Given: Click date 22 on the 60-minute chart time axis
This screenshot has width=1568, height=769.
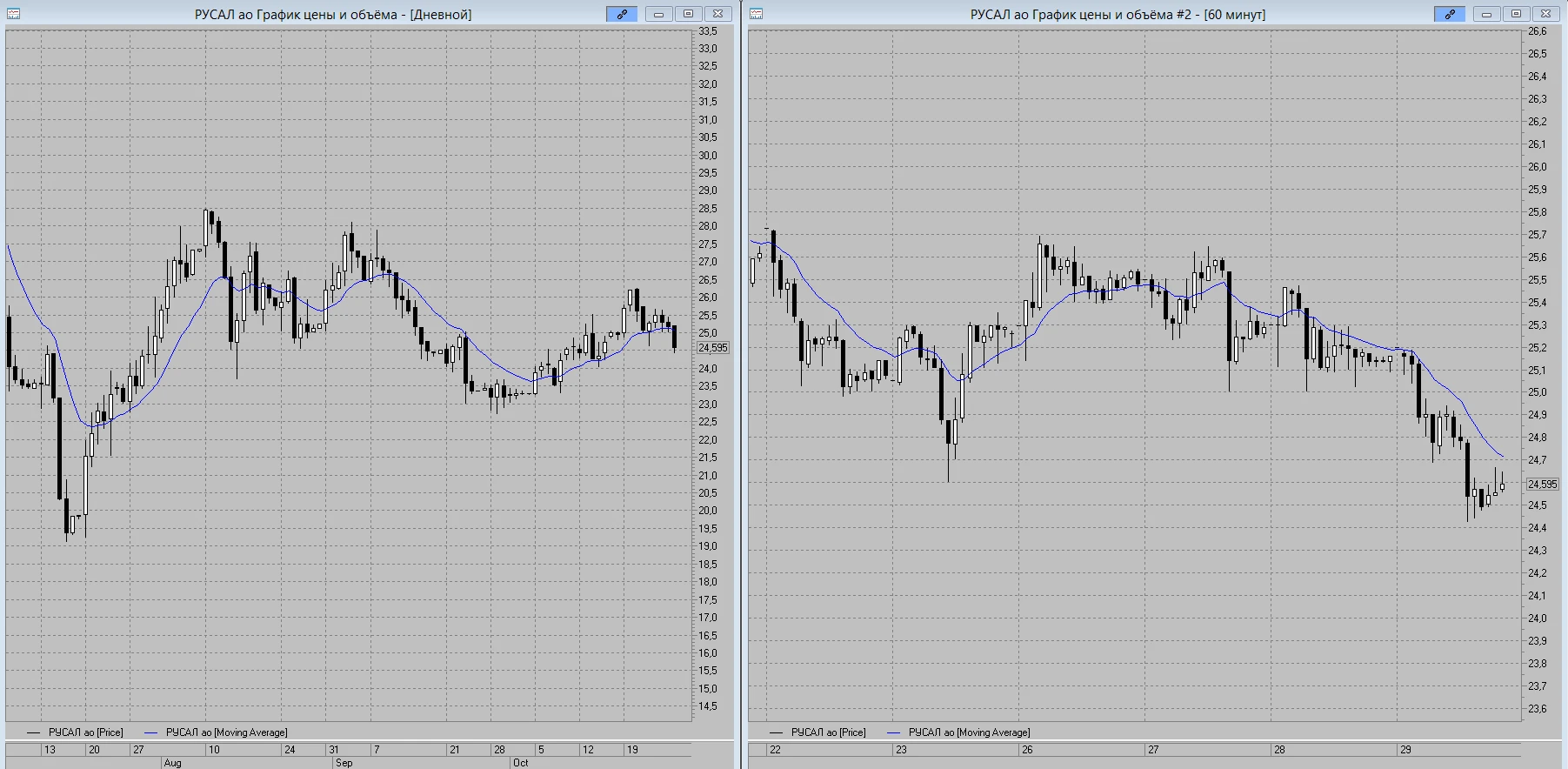Looking at the screenshot, I should (x=775, y=750).
